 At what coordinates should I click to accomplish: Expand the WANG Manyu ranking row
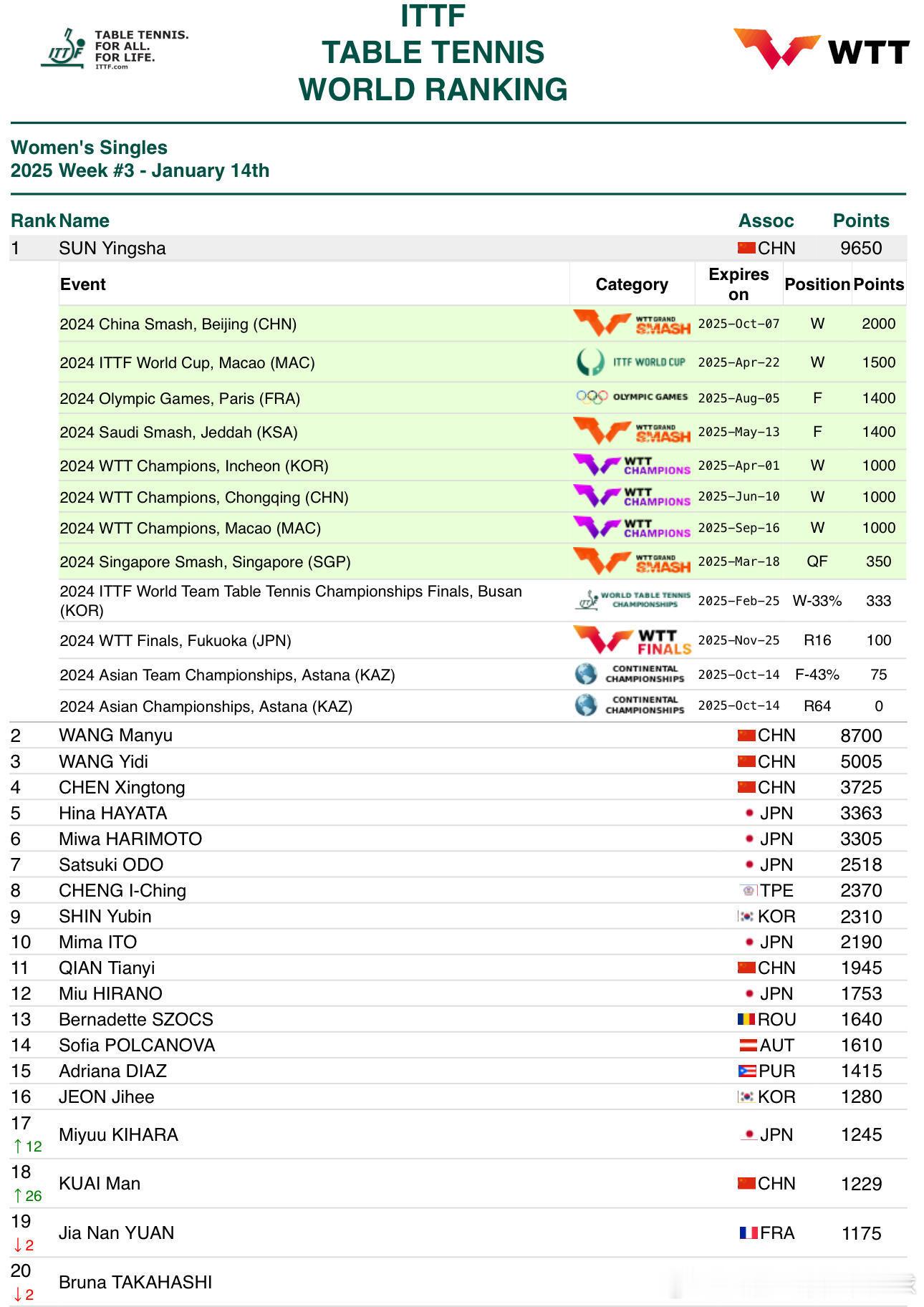[x=458, y=736]
